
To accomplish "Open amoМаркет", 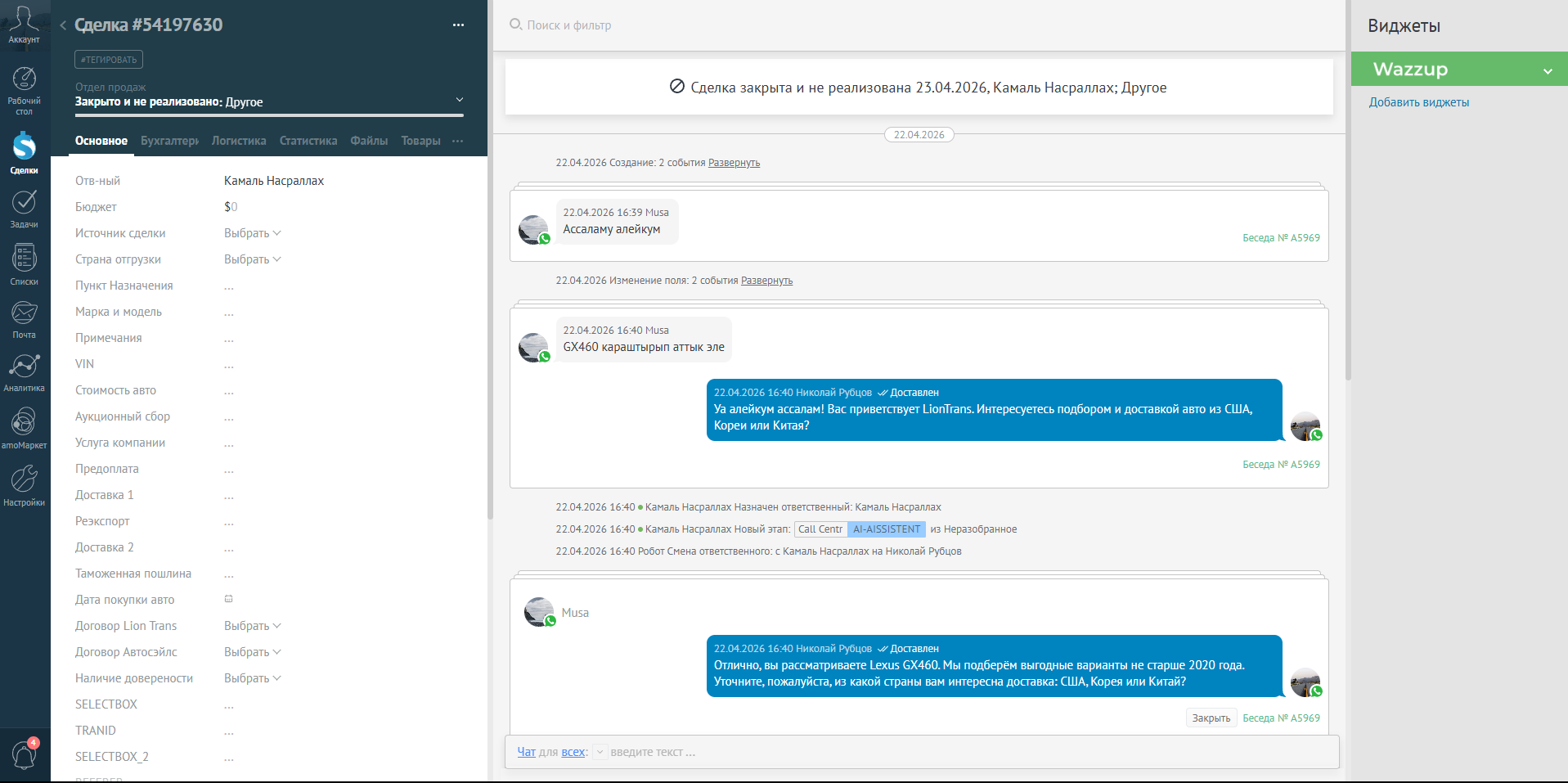I will point(24,429).
